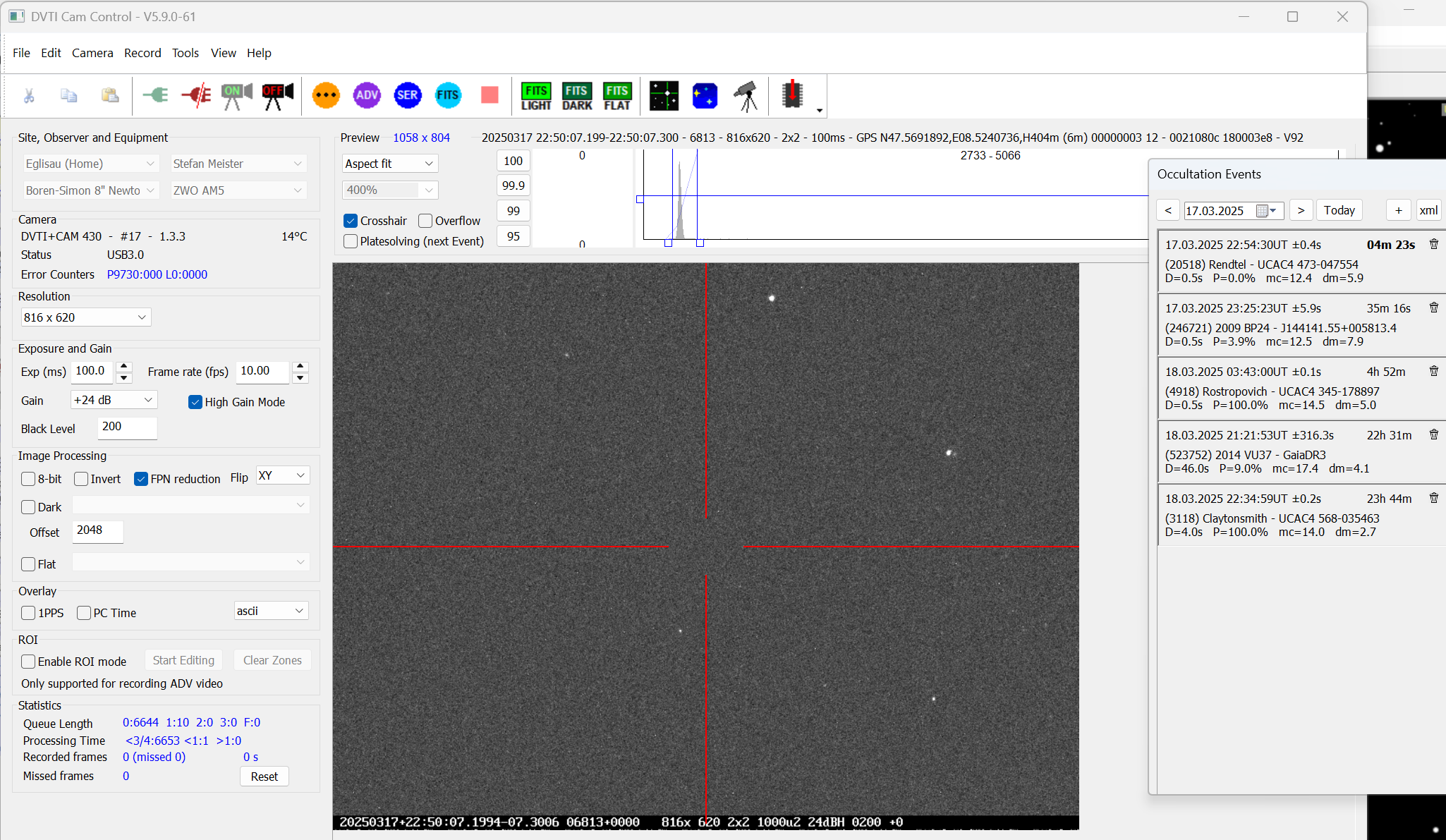Open the Camera menu
The image size is (1446, 840).
pyautogui.click(x=92, y=53)
